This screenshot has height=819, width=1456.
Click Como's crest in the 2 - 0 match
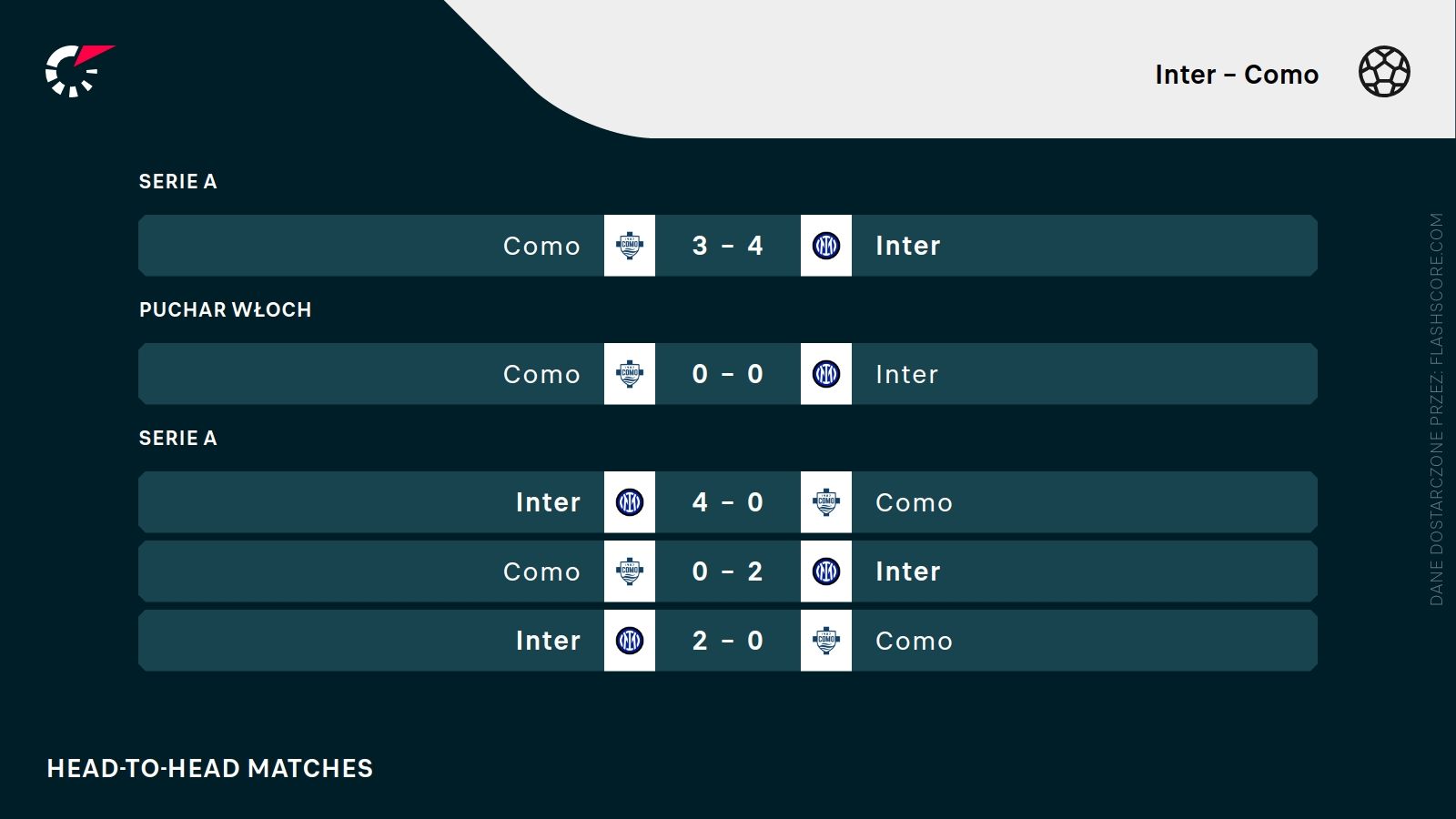click(x=826, y=641)
